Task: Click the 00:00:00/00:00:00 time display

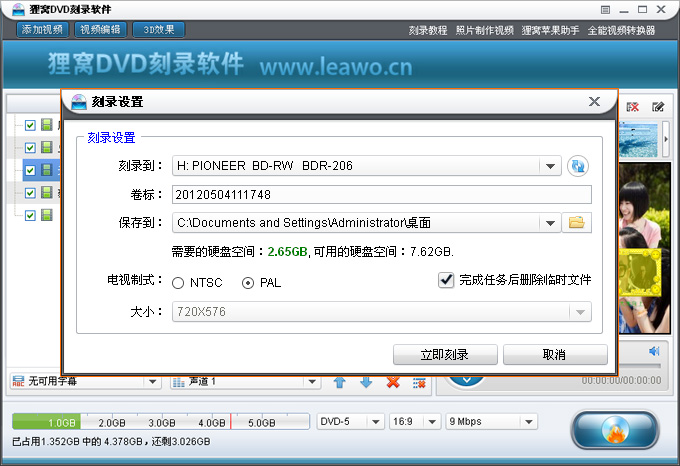Action: tap(621, 381)
